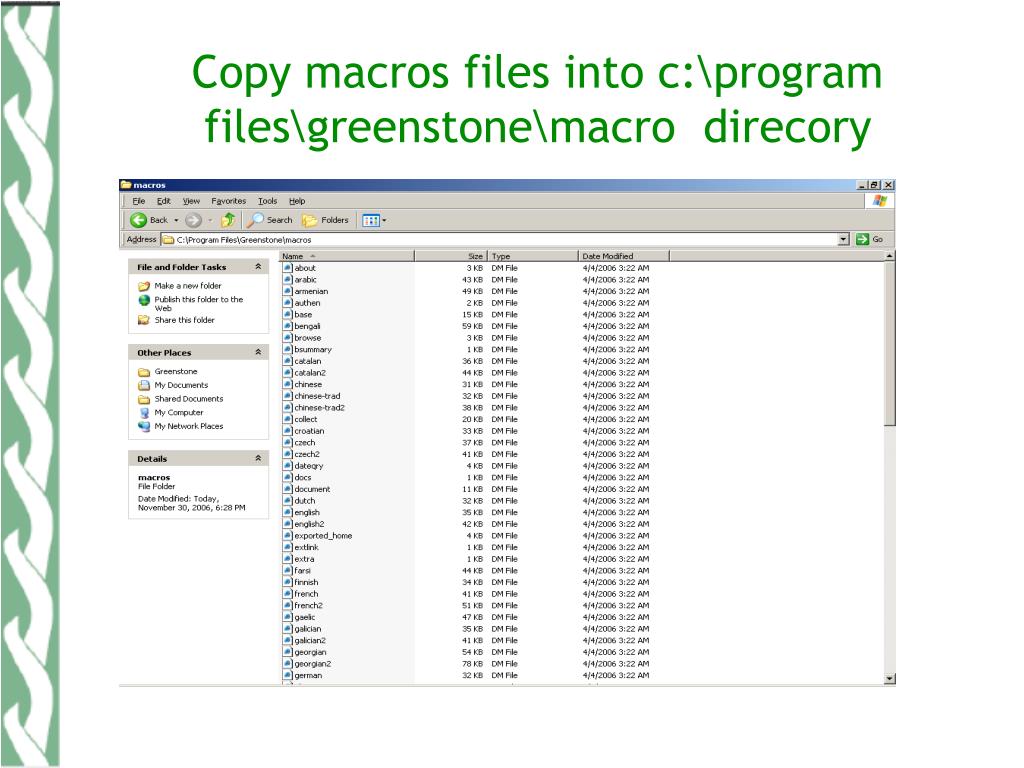Open the Search magnifier tool
Screen dimensions: 1024x768
coord(255,220)
